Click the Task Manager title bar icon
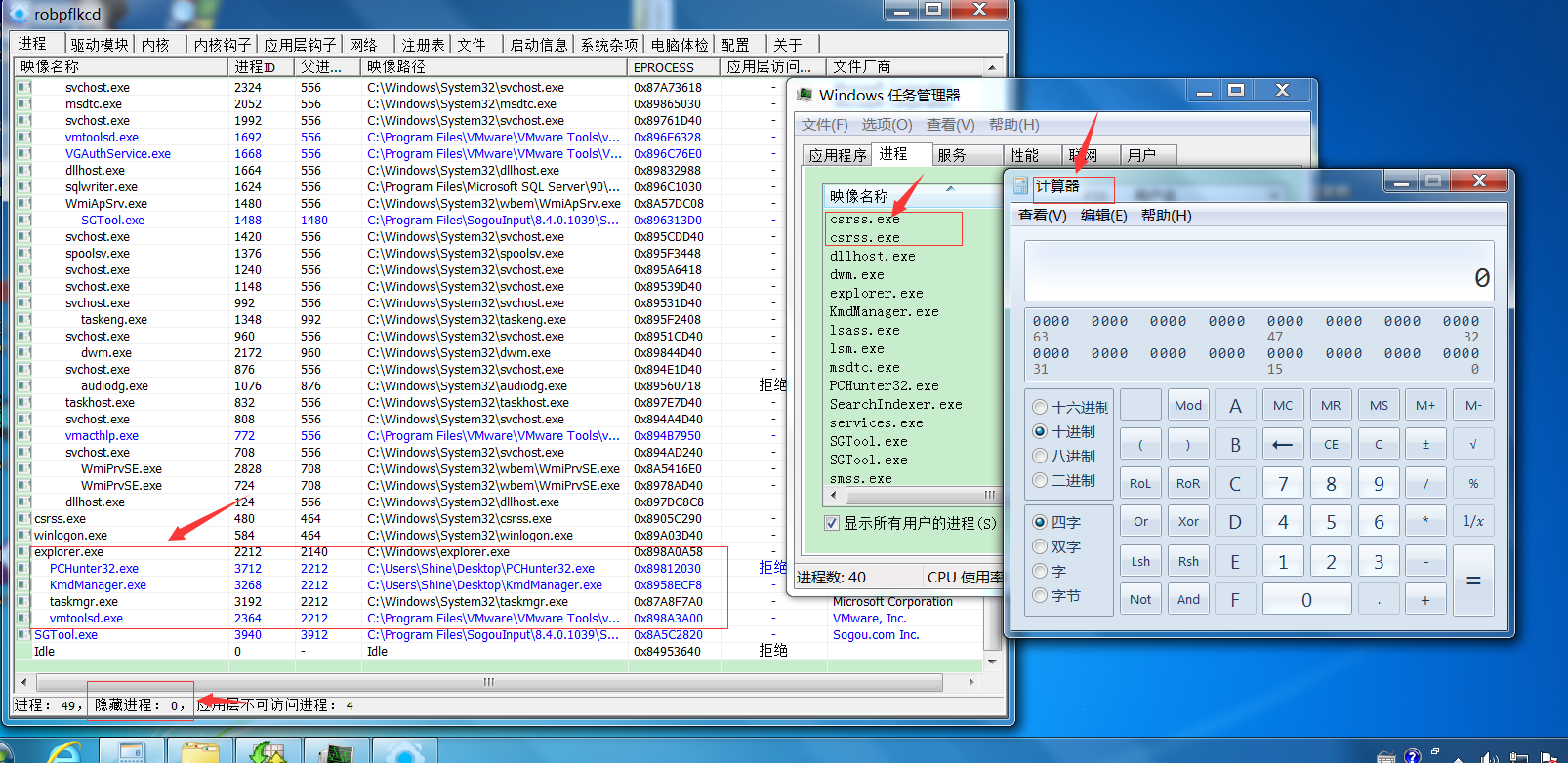The width and height of the screenshot is (1568, 763). tap(805, 95)
